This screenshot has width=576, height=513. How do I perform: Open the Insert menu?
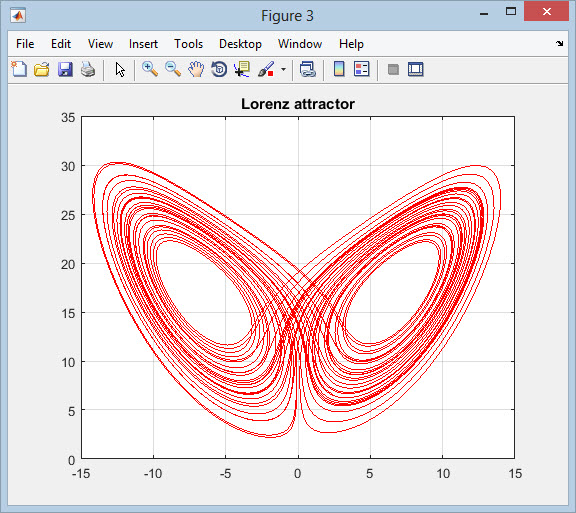click(x=143, y=44)
